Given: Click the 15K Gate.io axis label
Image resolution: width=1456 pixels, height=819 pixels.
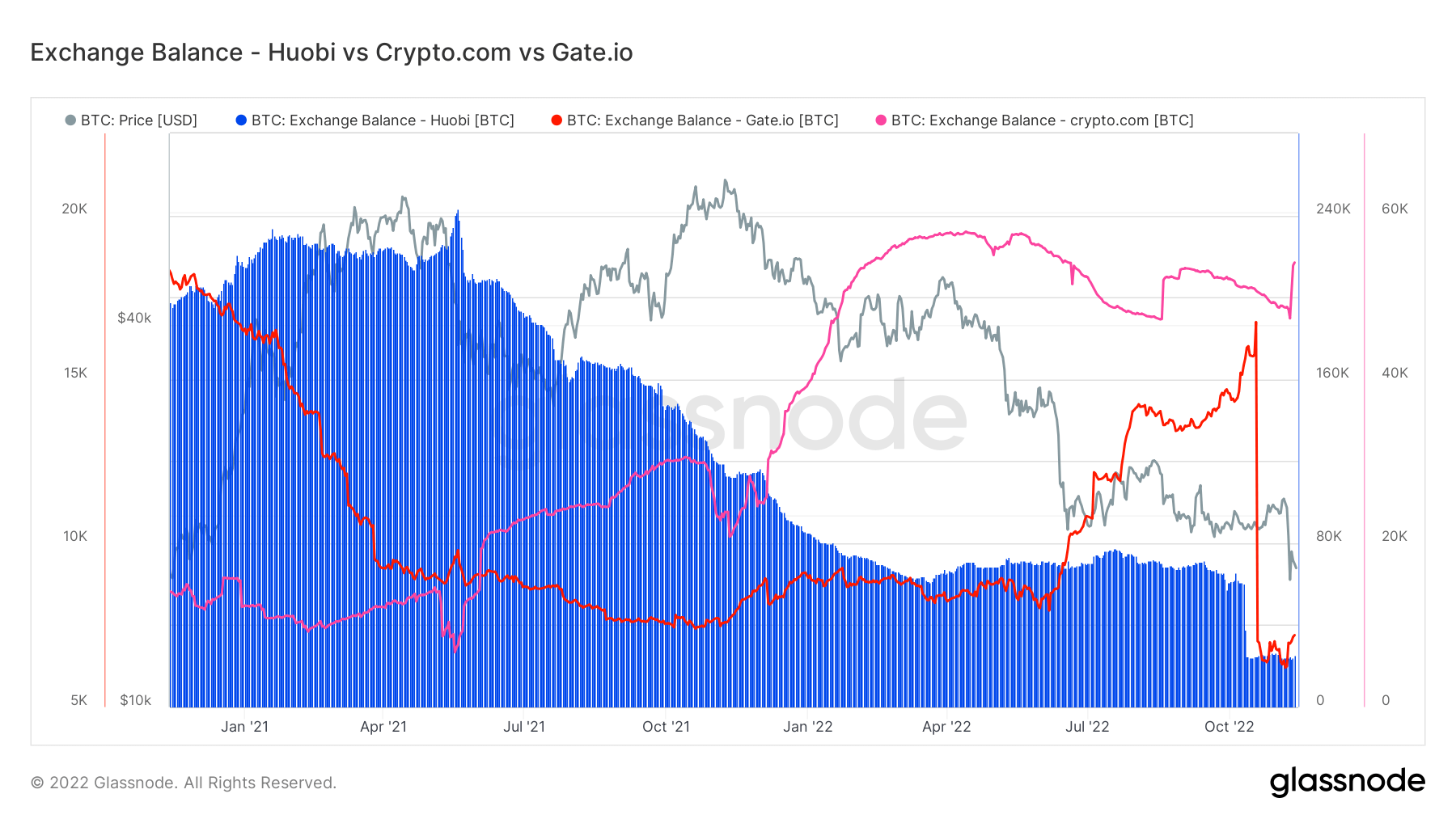Looking at the screenshot, I should [x=75, y=373].
